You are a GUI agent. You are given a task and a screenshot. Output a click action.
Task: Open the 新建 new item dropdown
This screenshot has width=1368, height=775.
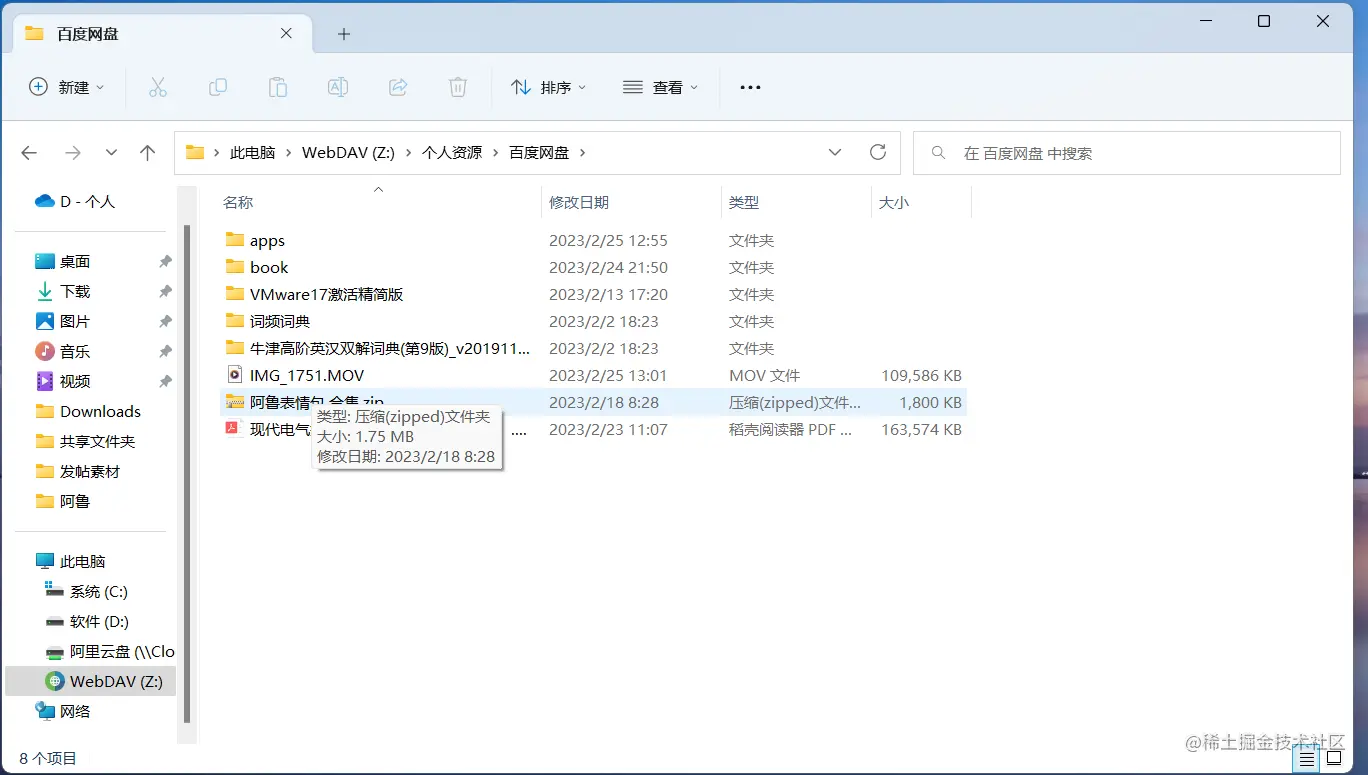66,88
